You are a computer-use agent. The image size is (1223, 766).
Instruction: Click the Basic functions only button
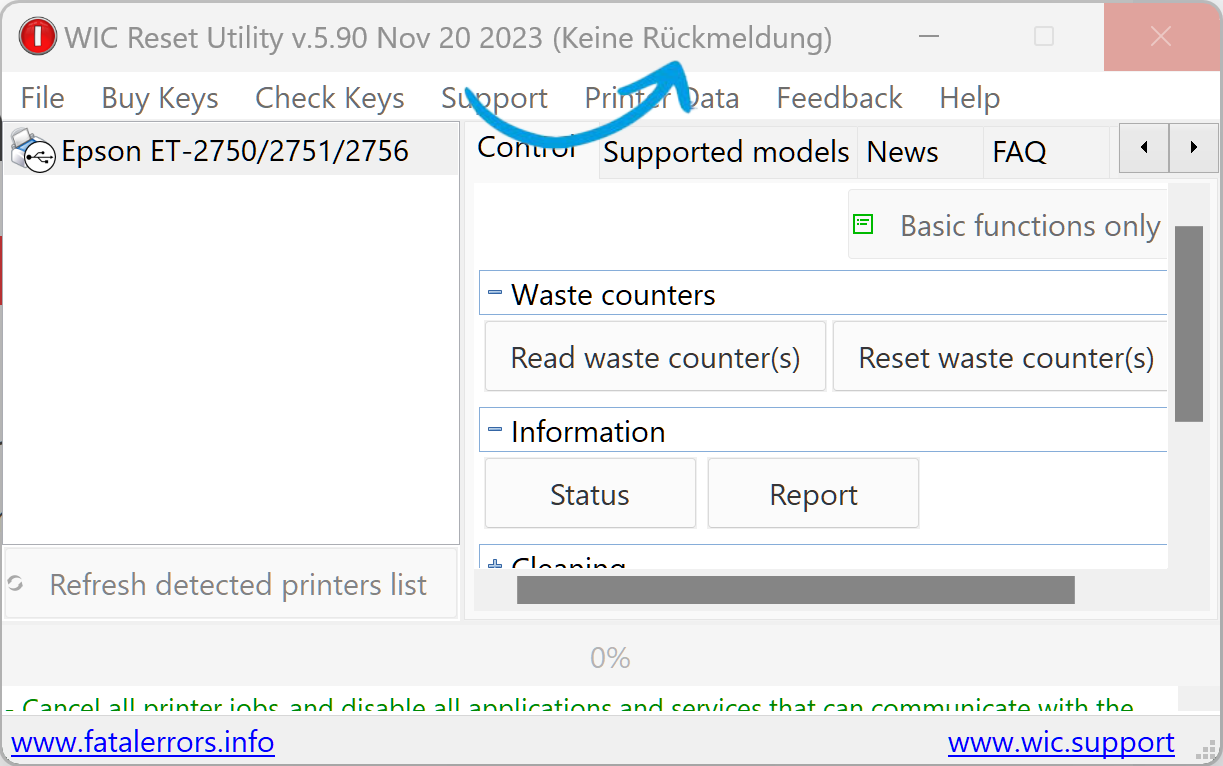[1008, 225]
